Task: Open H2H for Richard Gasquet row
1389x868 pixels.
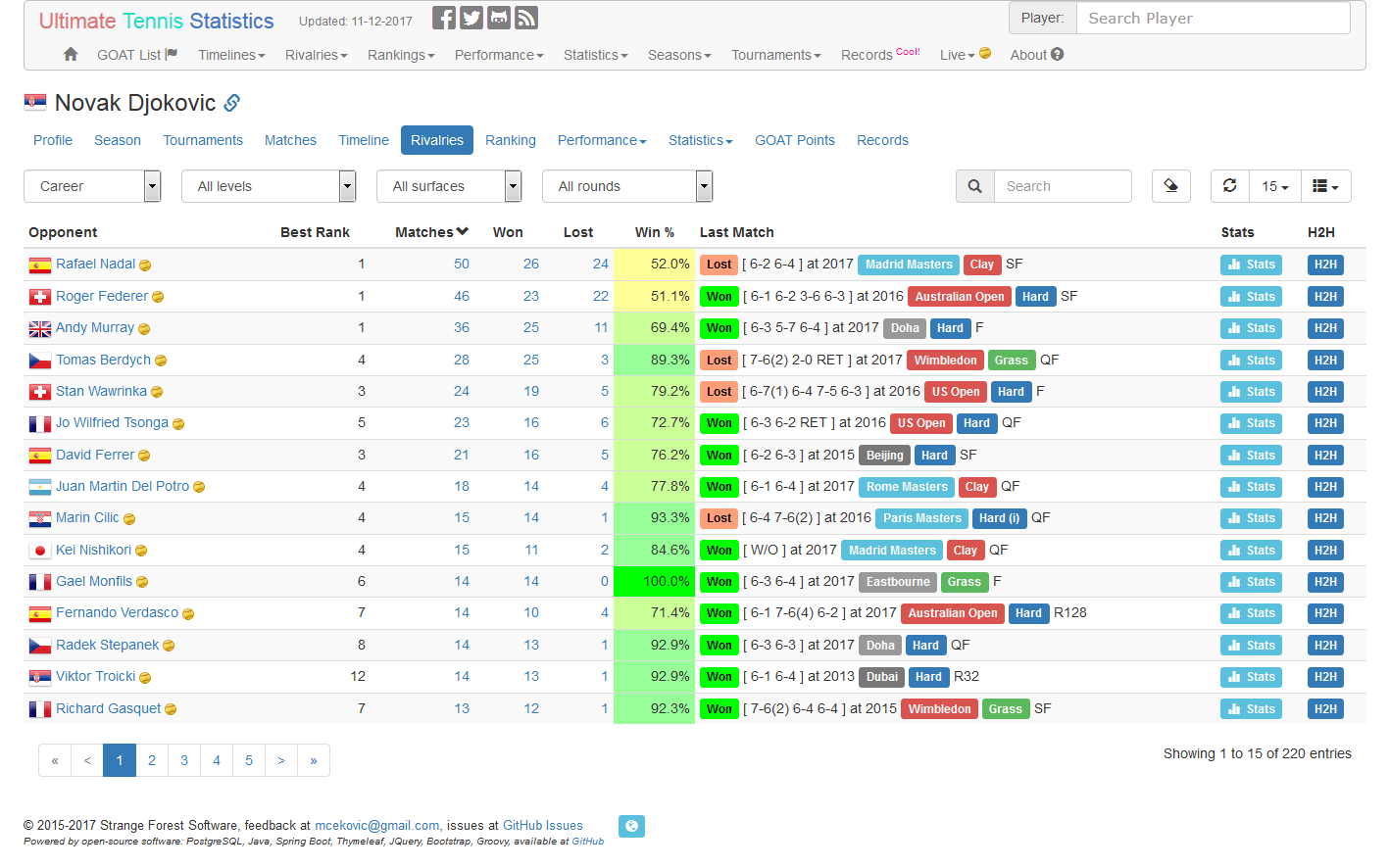Action: pyautogui.click(x=1325, y=709)
